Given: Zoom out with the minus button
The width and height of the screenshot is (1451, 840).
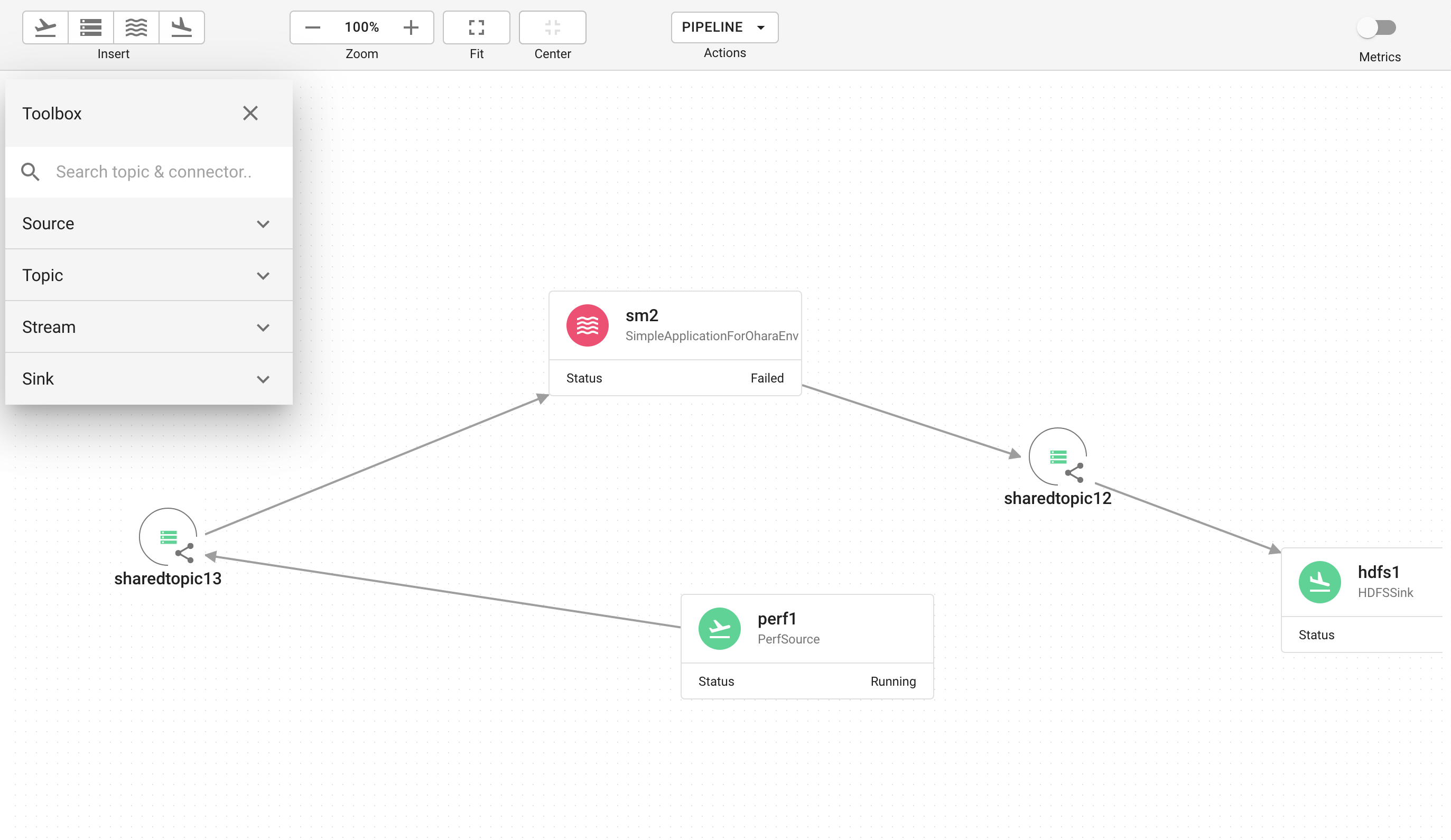Looking at the screenshot, I should coord(313,27).
